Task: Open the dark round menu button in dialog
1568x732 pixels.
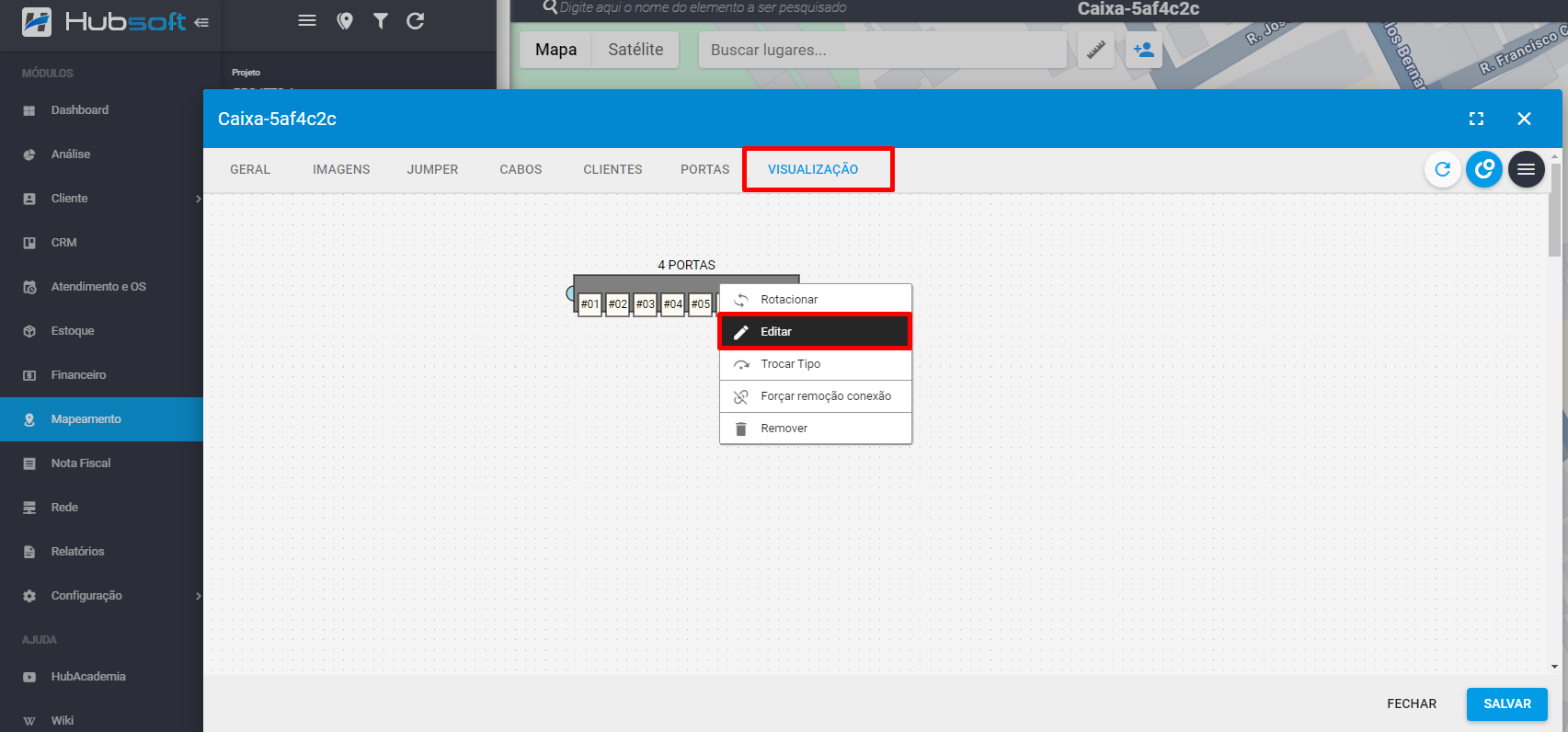Action: click(x=1526, y=169)
